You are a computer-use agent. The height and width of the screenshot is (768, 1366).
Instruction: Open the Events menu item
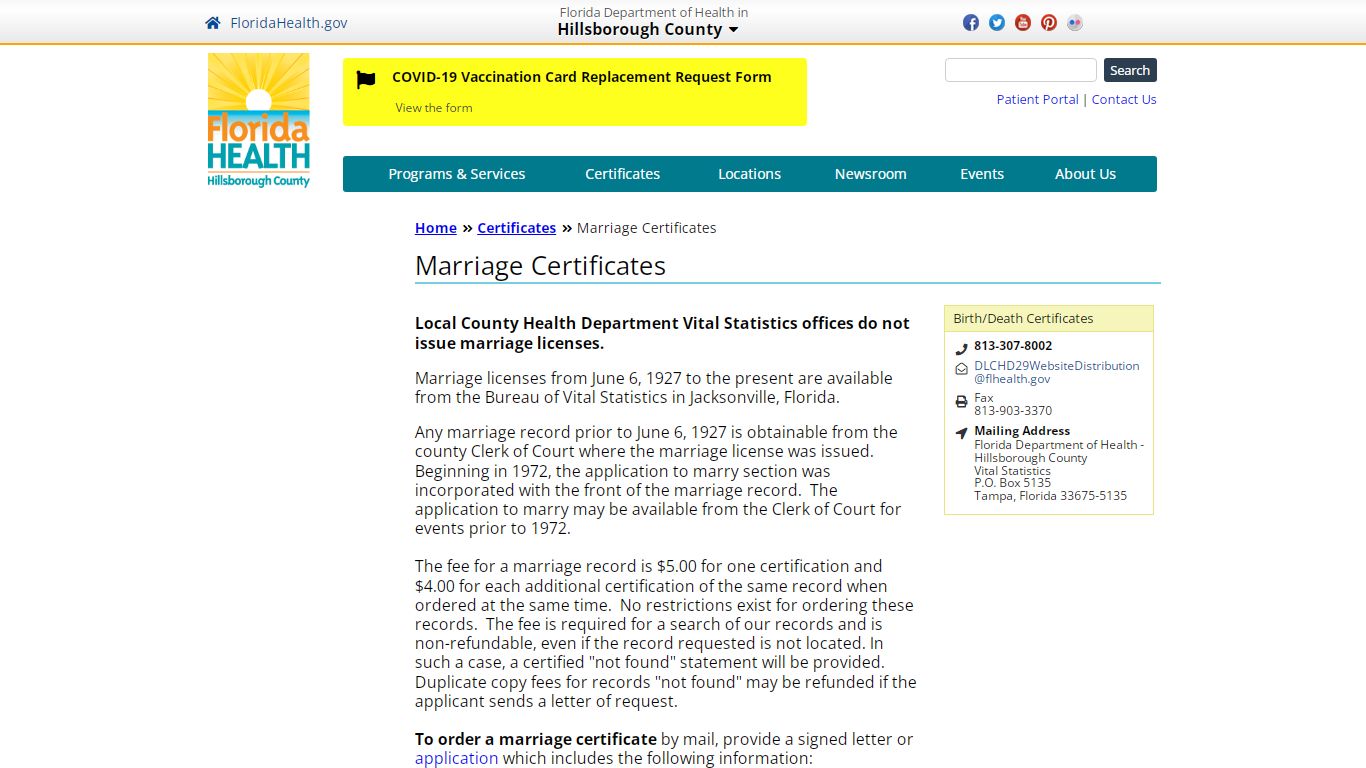pyautogui.click(x=982, y=174)
